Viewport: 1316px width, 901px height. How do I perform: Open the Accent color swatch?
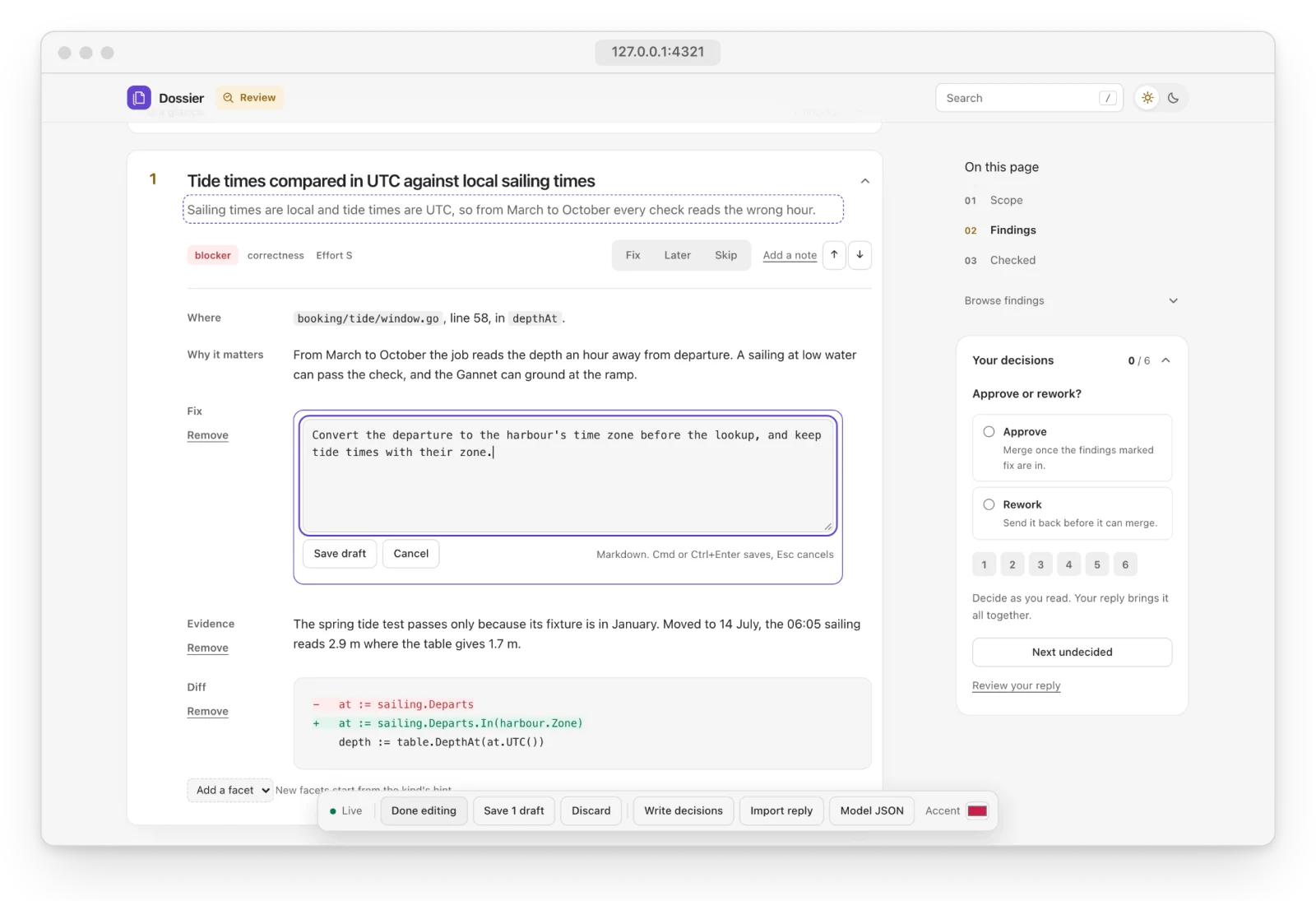click(977, 810)
